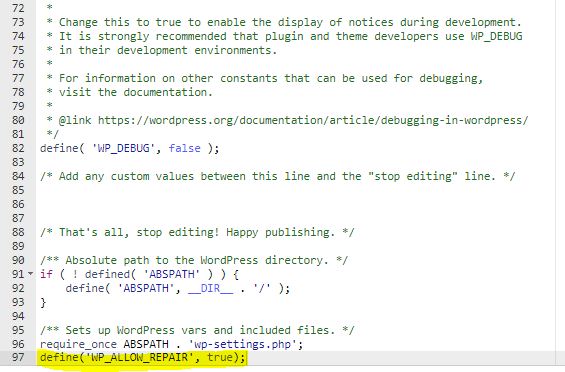Click the 'ABSPATH' string on line 91
The image size is (565, 372).
(172, 274)
